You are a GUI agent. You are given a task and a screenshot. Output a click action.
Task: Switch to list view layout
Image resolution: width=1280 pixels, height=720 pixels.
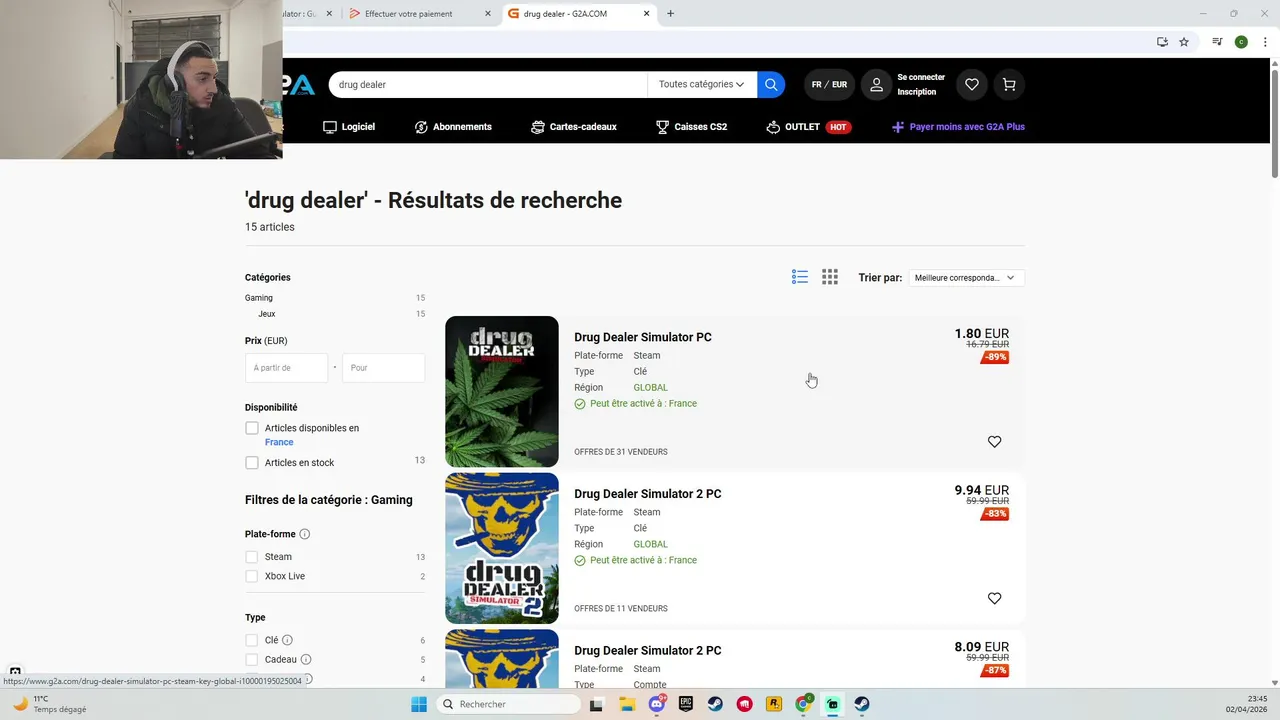tap(800, 277)
